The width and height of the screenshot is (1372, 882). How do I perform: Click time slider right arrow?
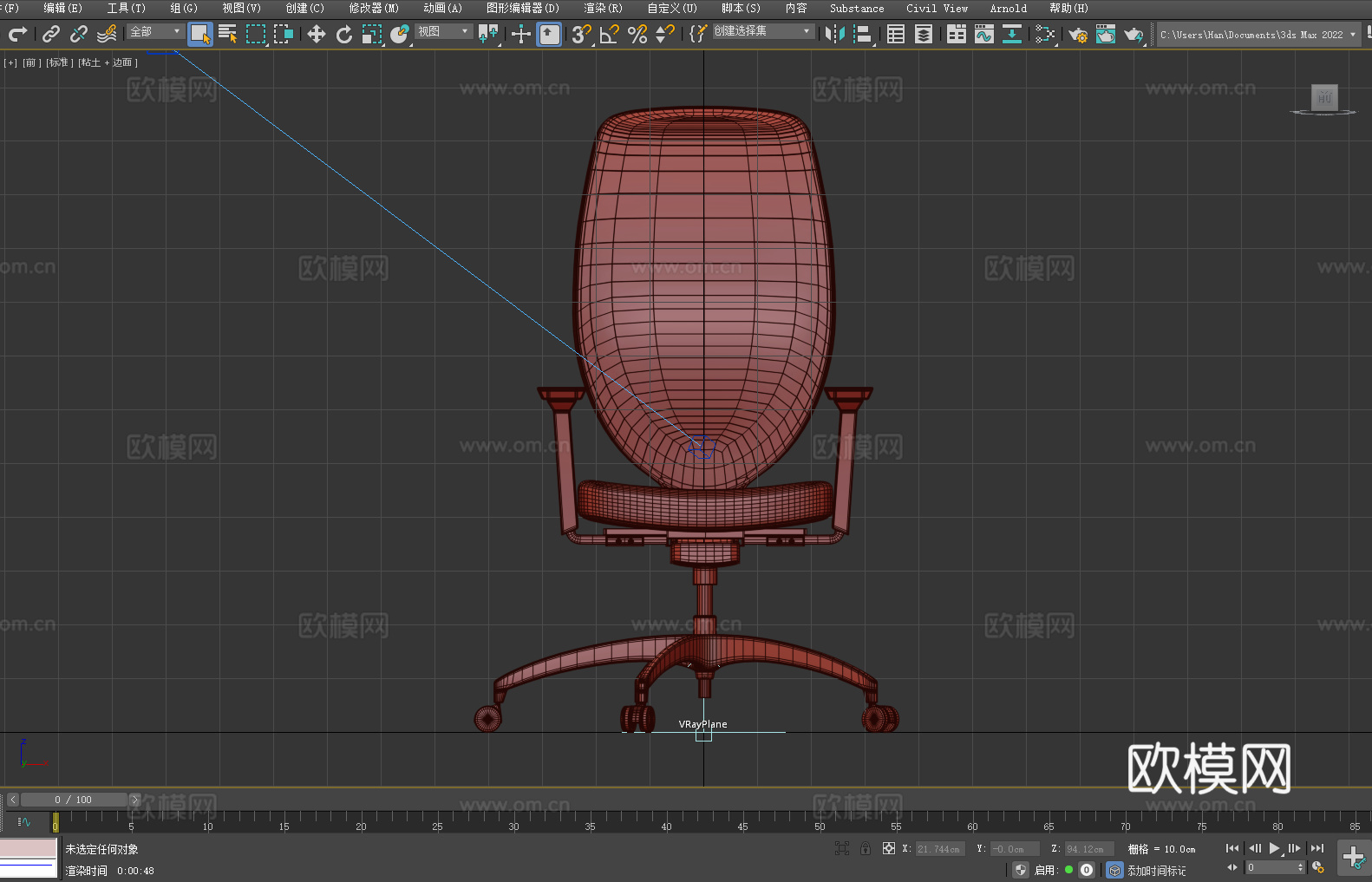click(134, 800)
